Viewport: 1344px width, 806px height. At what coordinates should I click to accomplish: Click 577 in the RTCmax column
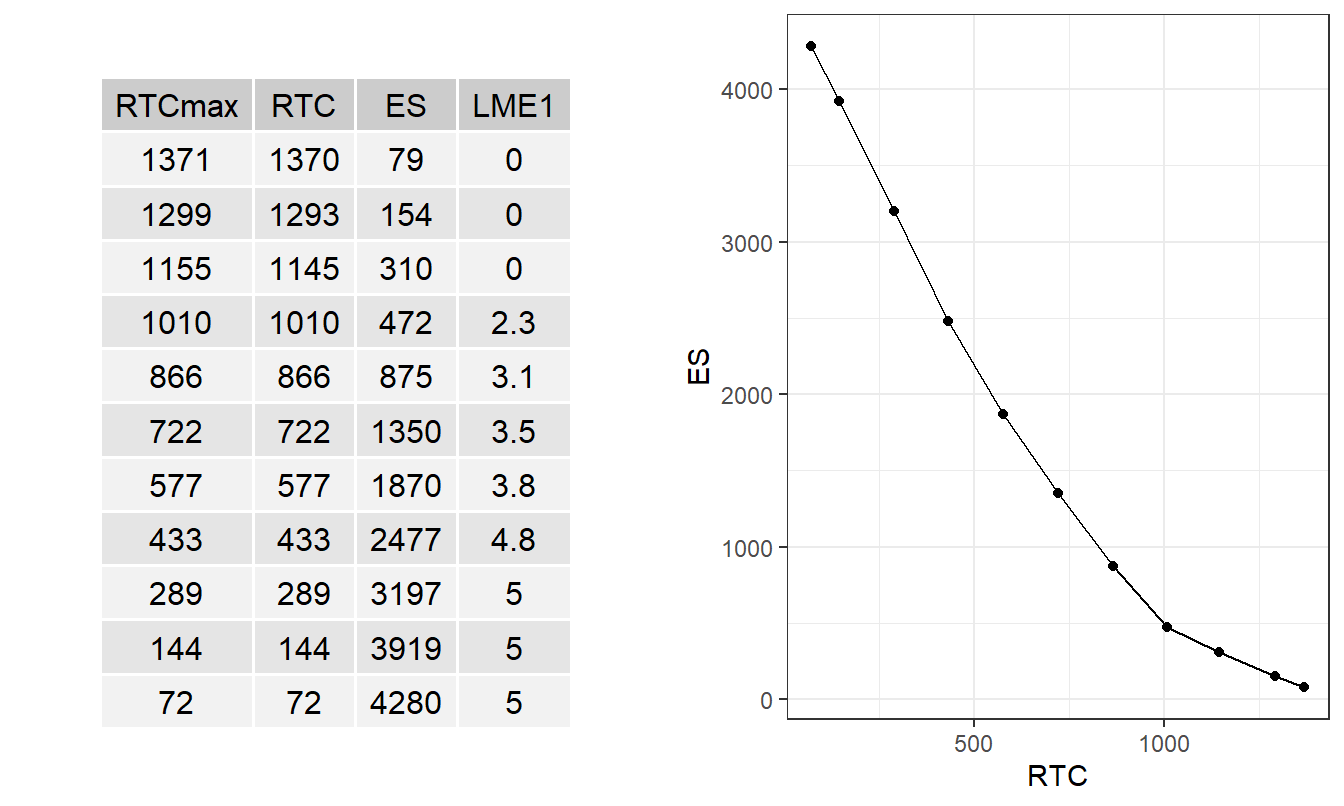click(177, 485)
